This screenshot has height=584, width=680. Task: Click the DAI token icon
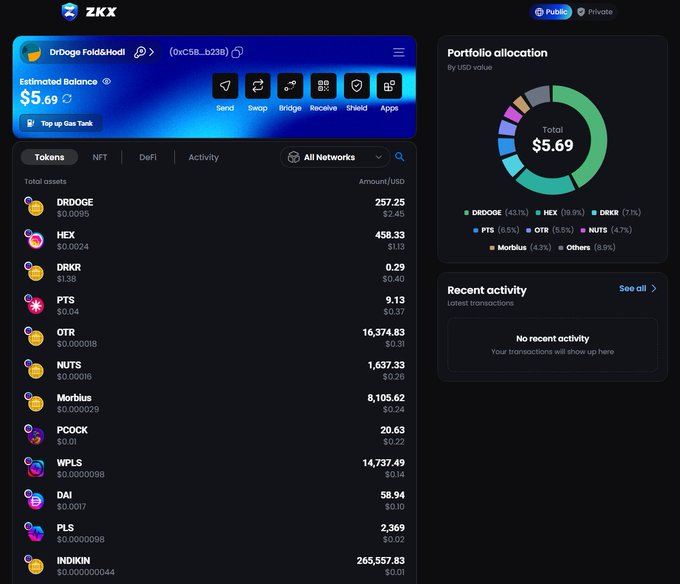[34, 499]
